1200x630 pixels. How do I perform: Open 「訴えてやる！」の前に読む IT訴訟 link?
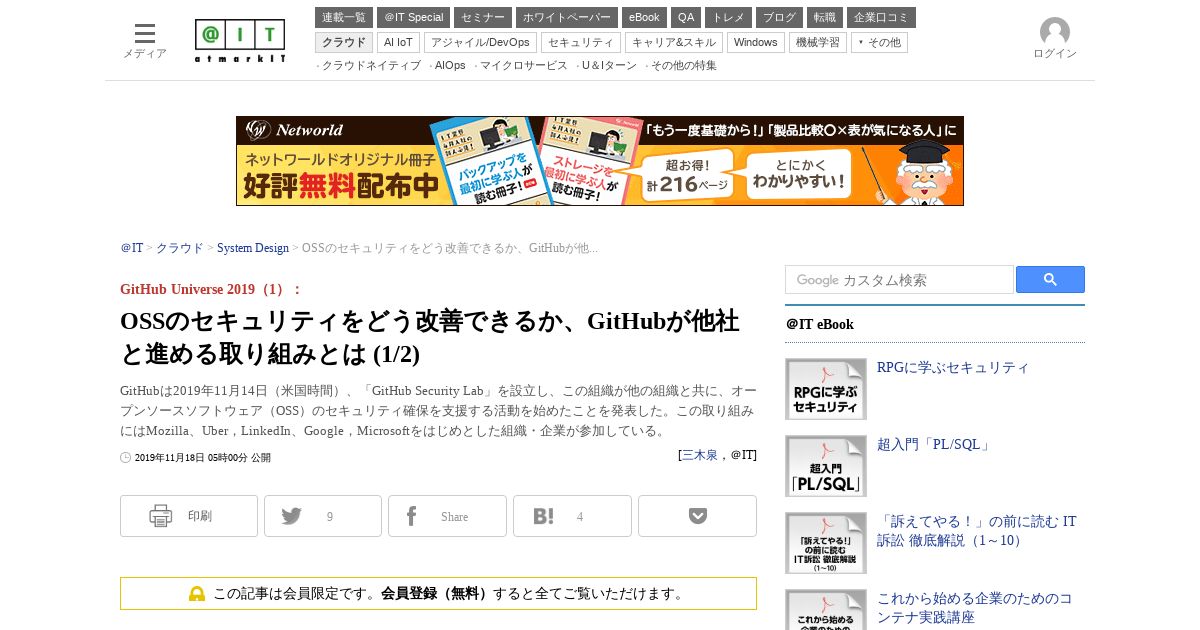click(977, 531)
